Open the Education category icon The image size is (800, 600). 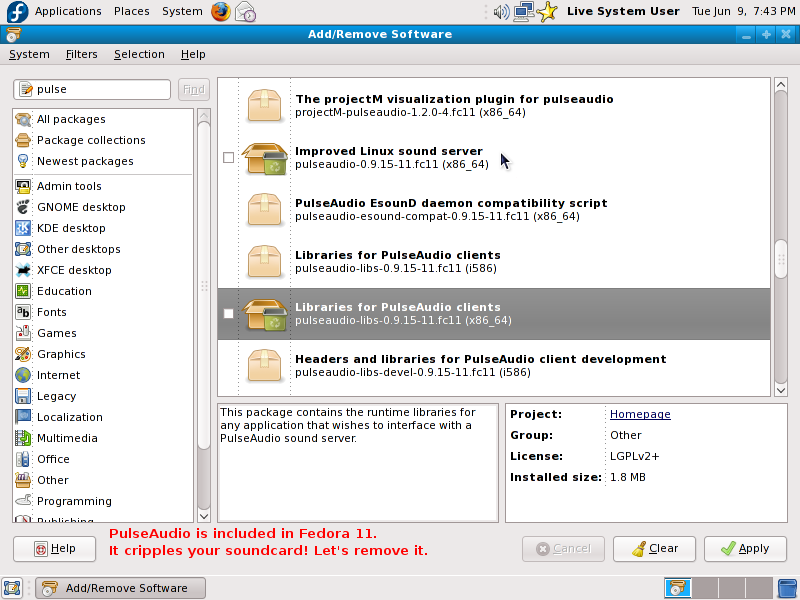click(x=23, y=291)
